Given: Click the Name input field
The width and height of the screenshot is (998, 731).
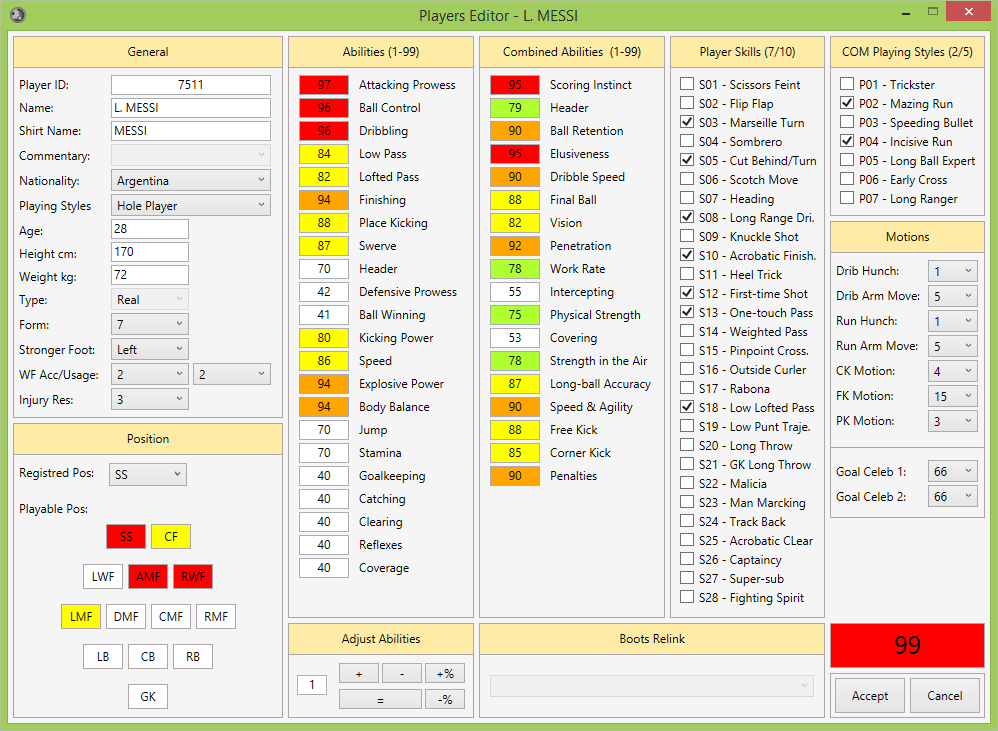Looking at the screenshot, I should pyautogui.click(x=191, y=108).
